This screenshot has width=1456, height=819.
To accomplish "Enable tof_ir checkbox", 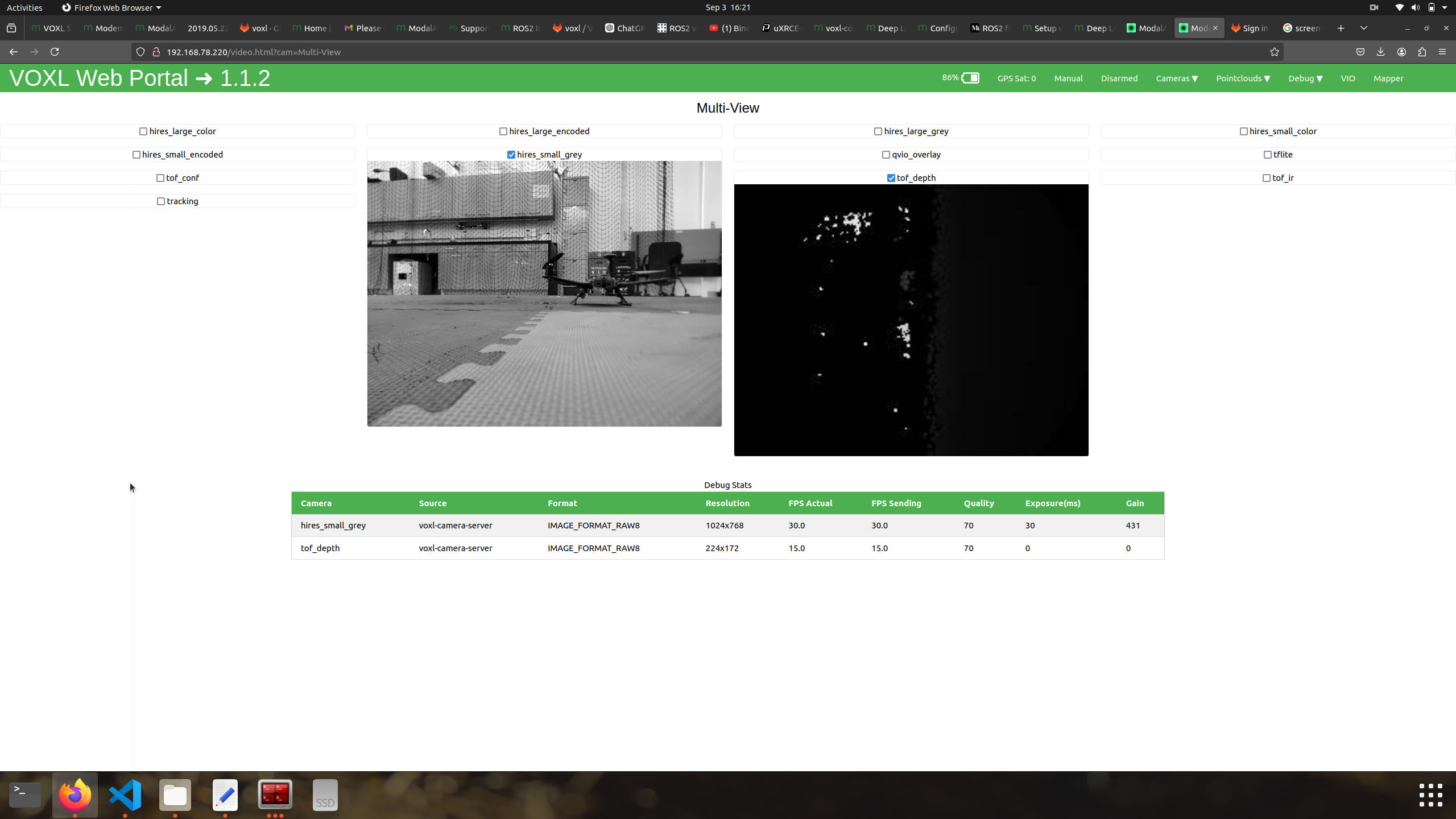I will click(1267, 178).
